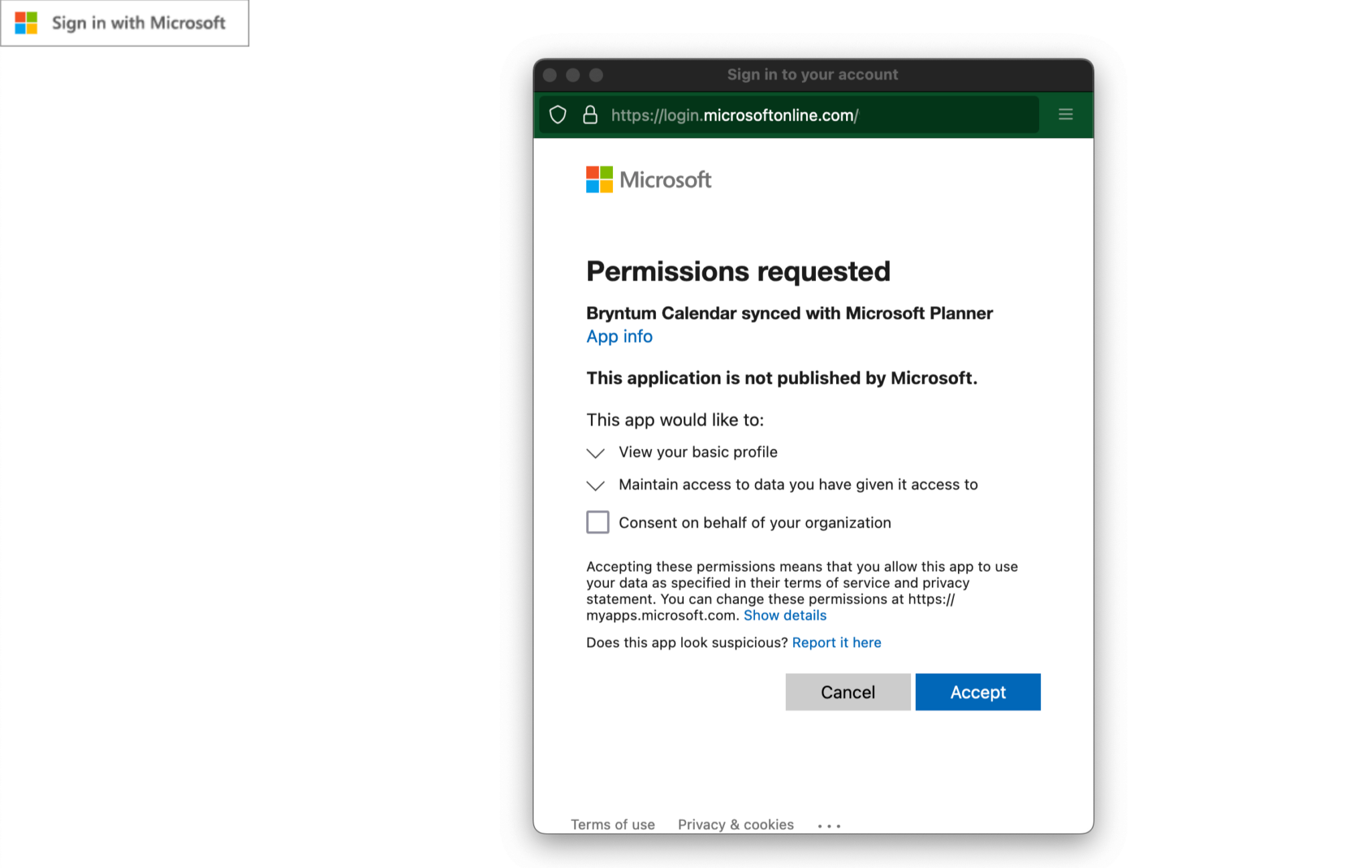Image resolution: width=1372 pixels, height=868 pixels.
Task: Click the three-dot more options in footer
Action: pyautogui.click(x=829, y=826)
